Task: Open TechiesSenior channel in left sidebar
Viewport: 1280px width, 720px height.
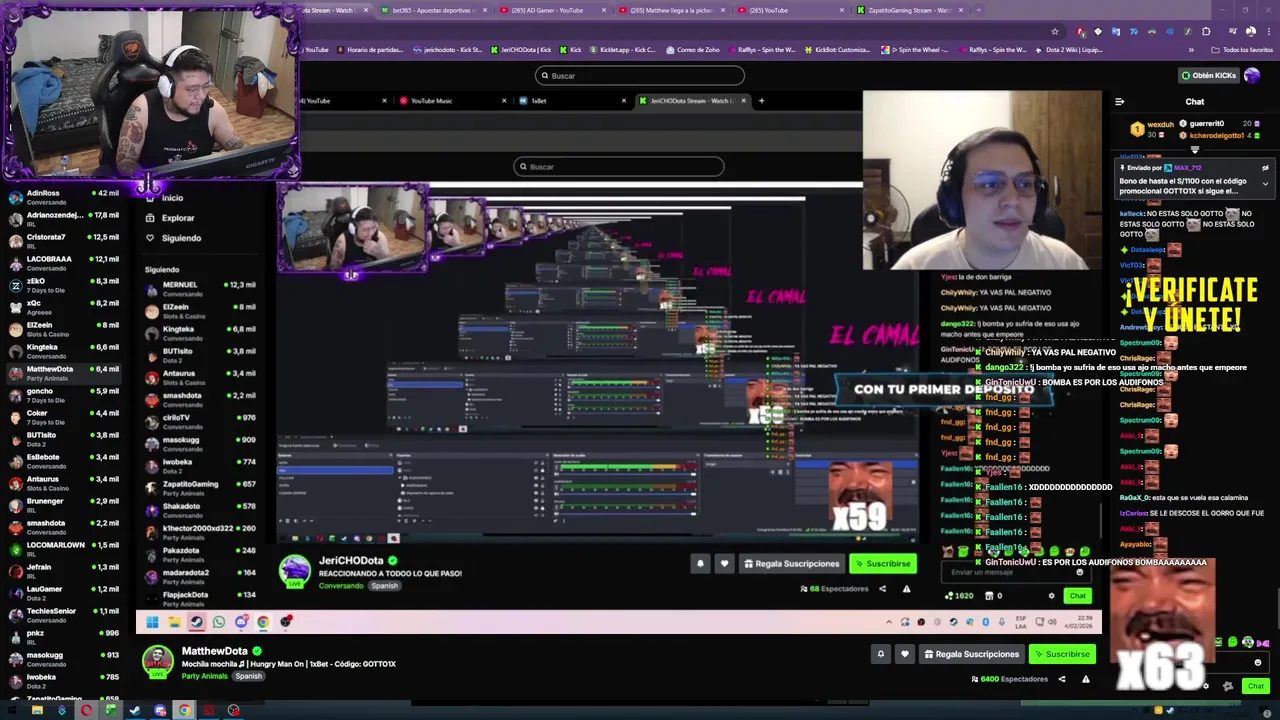Action: (x=62, y=614)
